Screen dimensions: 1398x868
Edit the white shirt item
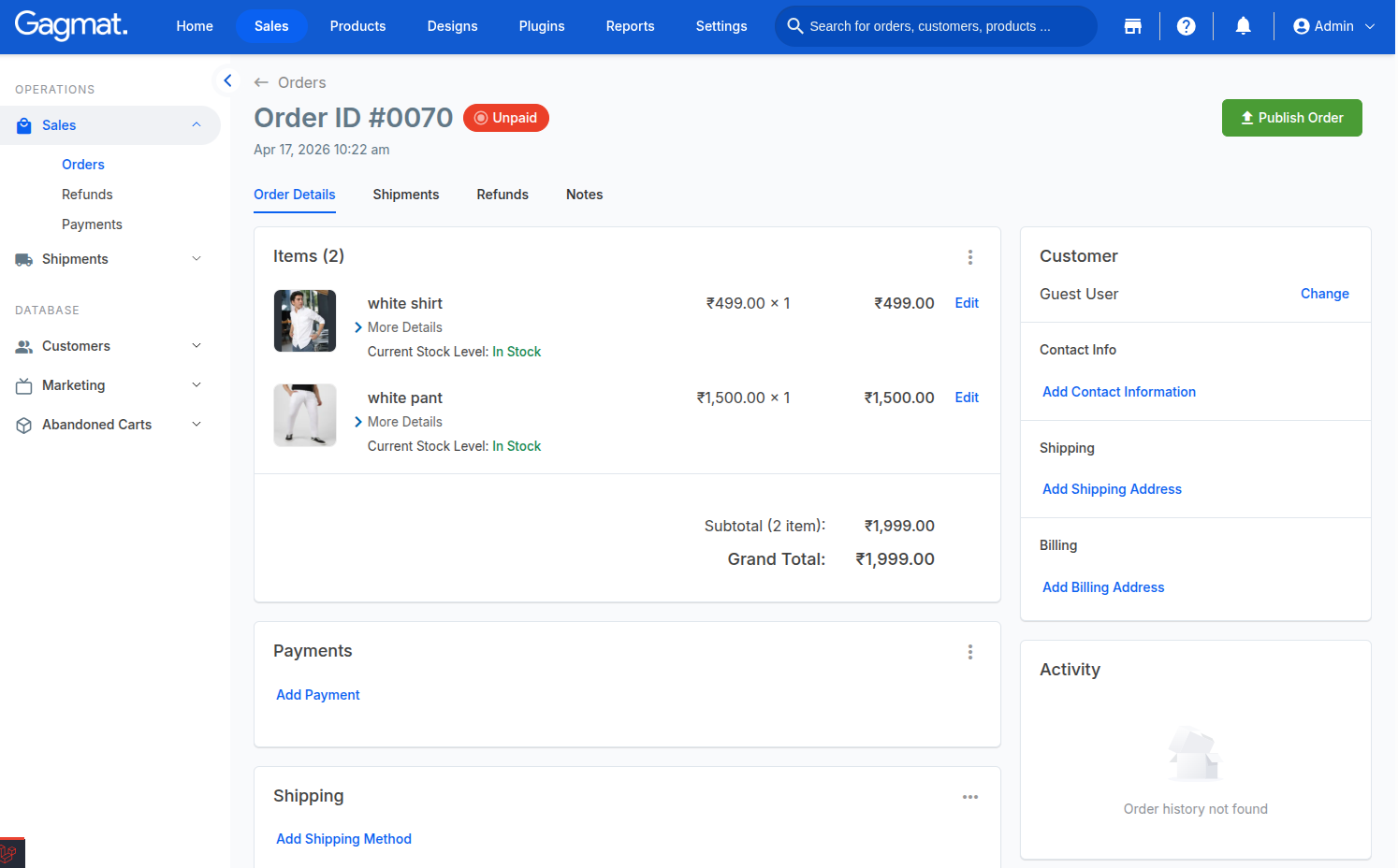coord(967,303)
